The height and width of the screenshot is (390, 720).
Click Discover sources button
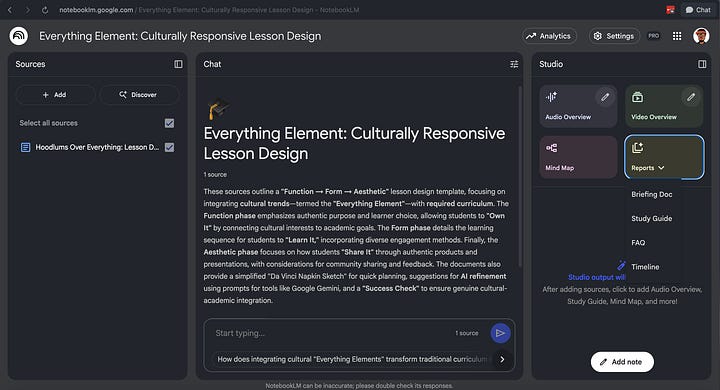coord(138,95)
